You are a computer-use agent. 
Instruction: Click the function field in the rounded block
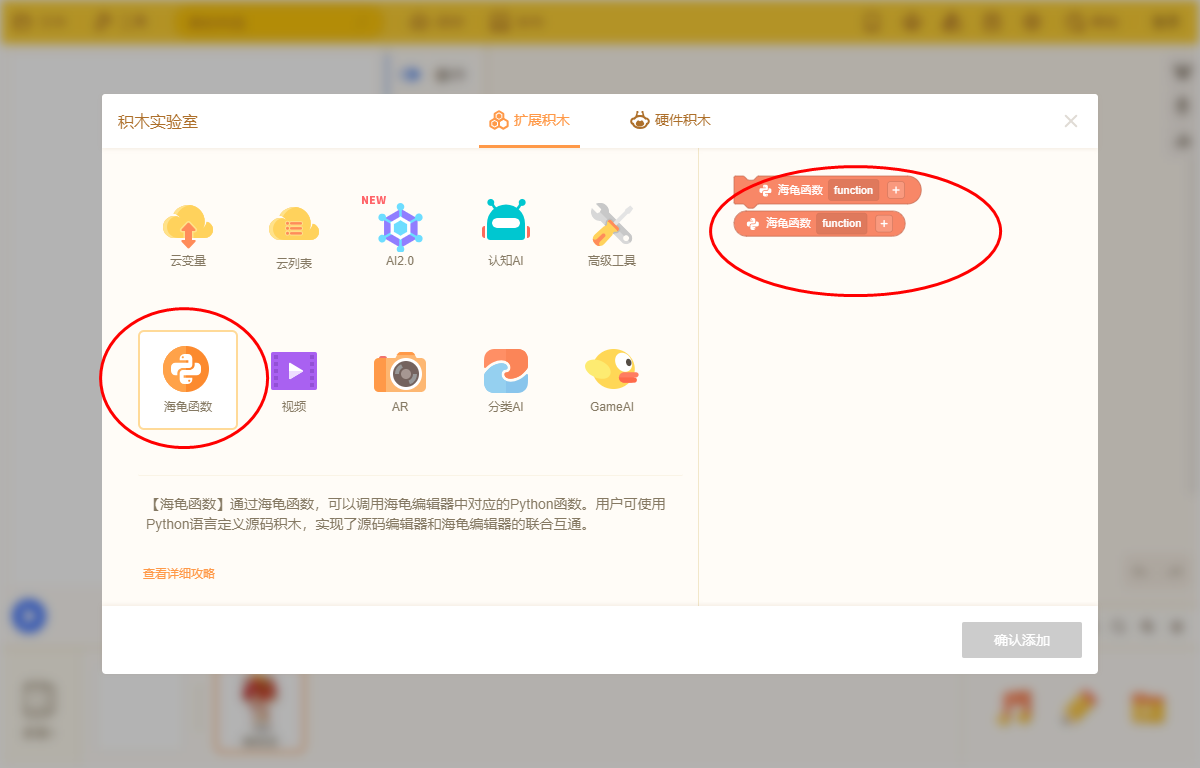point(842,223)
